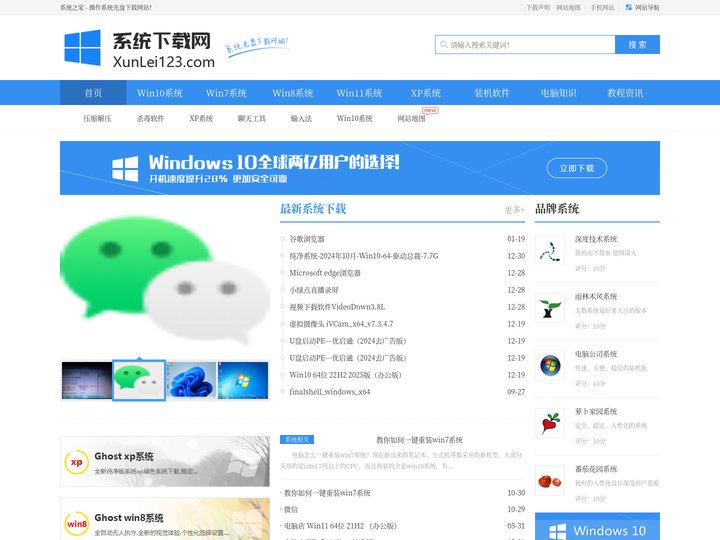
Task: Open the 雨林木风系统 tree icon
Action: (x=550, y=308)
